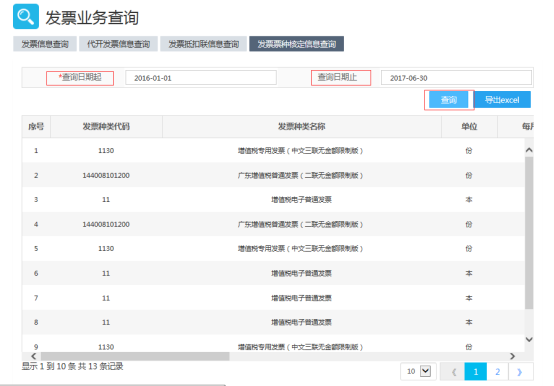The width and height of the screenshot is (554, 386).
Task: Open the page size dropdown showing 10
Action: click(419, 372)
